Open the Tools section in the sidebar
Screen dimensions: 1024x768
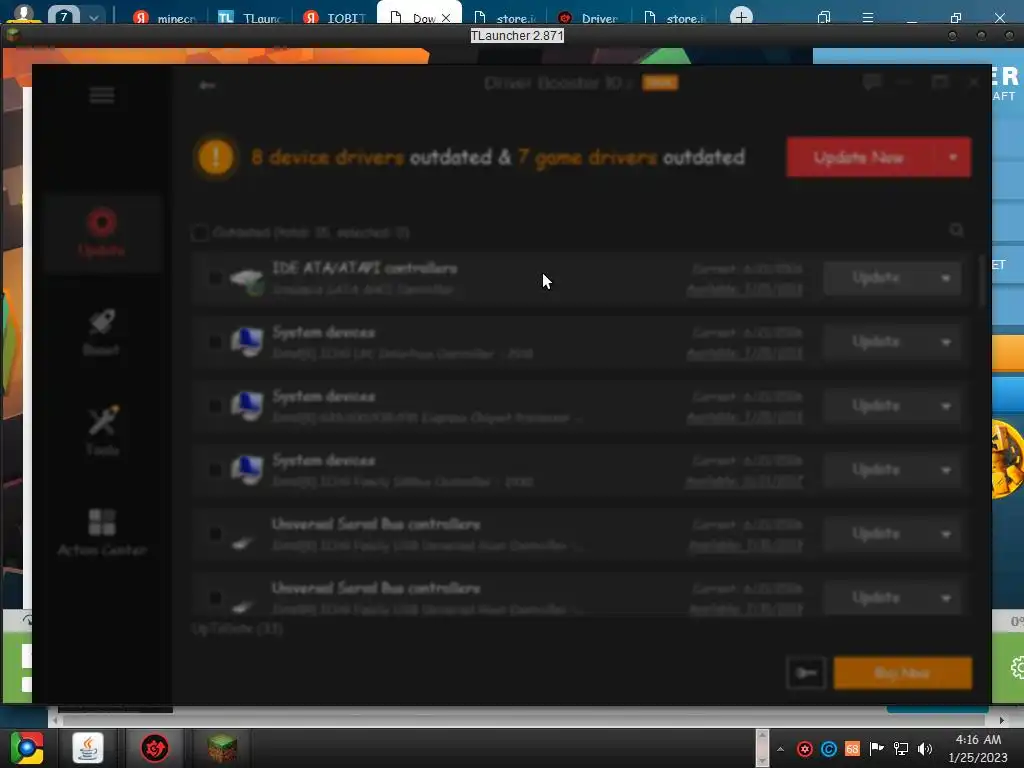(103, 430)
